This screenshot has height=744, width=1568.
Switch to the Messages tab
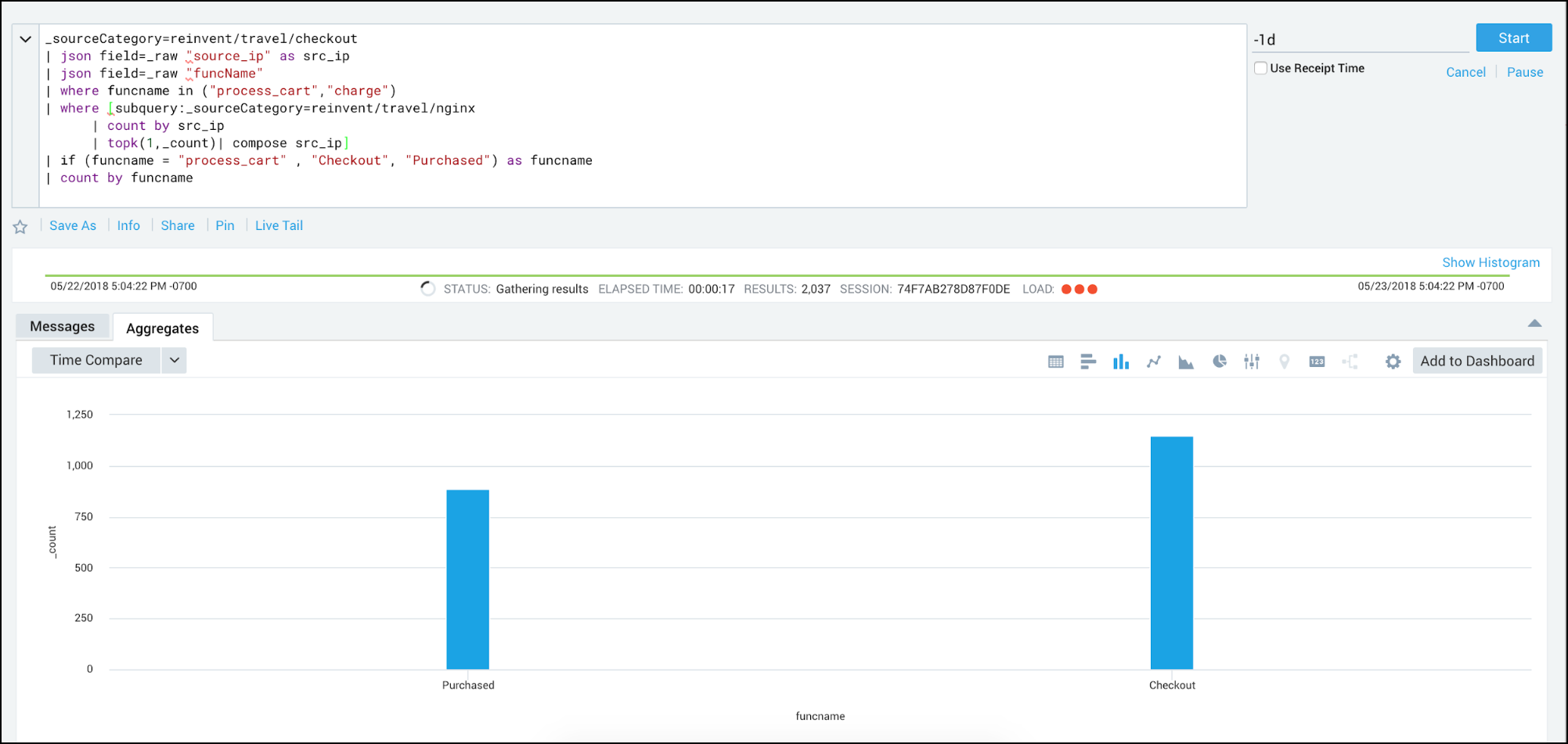tap(62, 325)
